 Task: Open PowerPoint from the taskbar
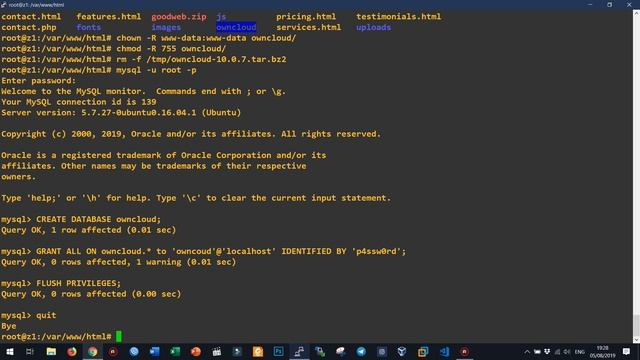(196, 351)
